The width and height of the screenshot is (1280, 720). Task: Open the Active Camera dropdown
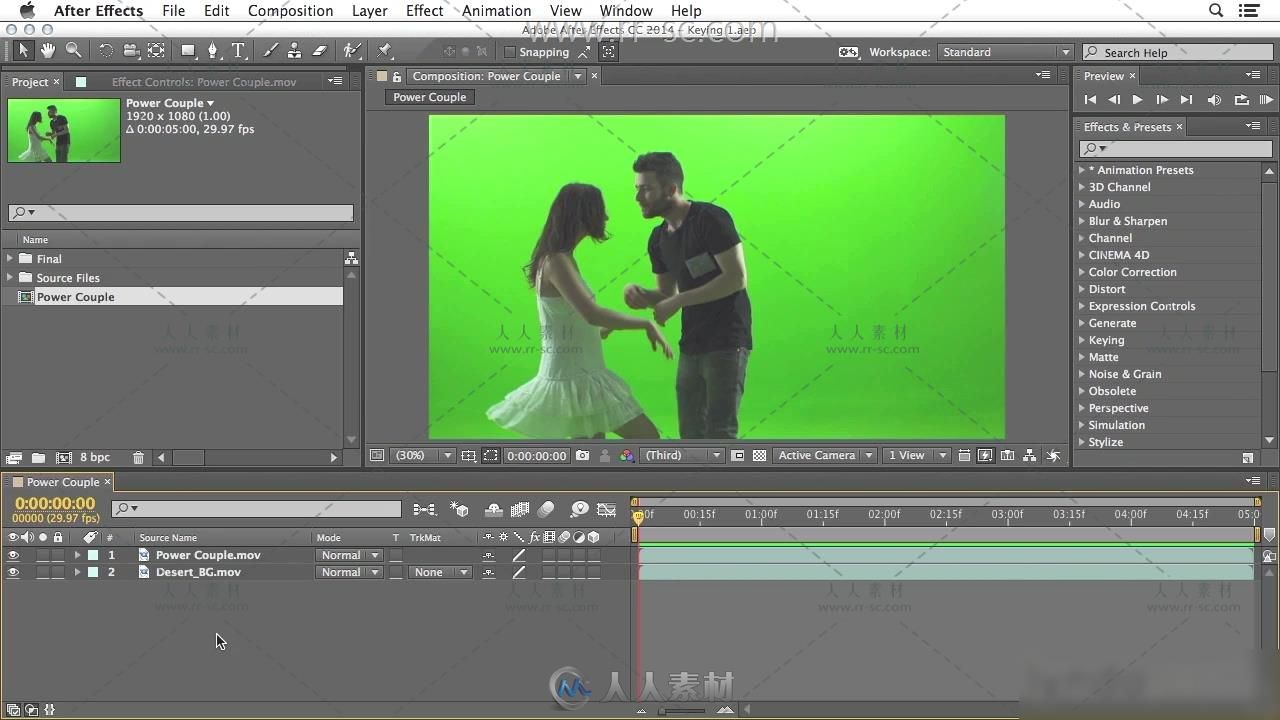click(825, 455)
